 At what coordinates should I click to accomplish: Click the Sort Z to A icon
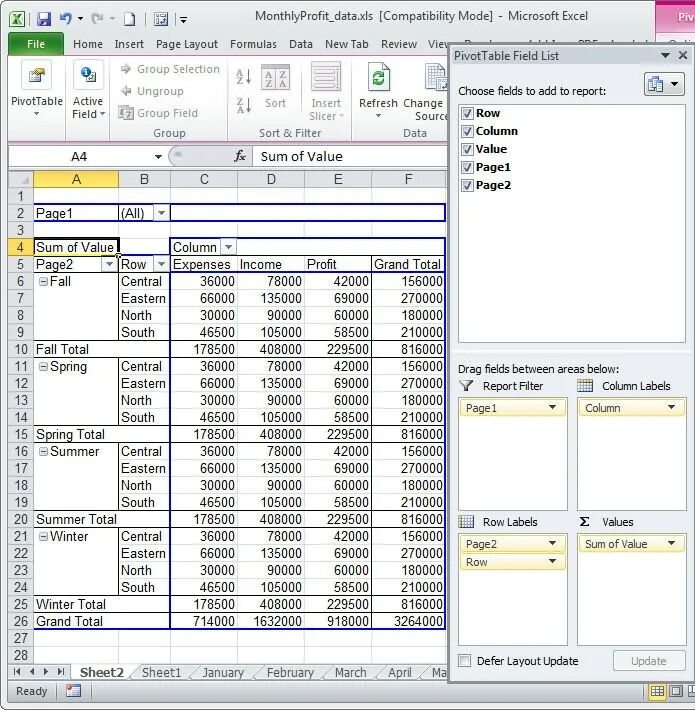pos(244,106)
